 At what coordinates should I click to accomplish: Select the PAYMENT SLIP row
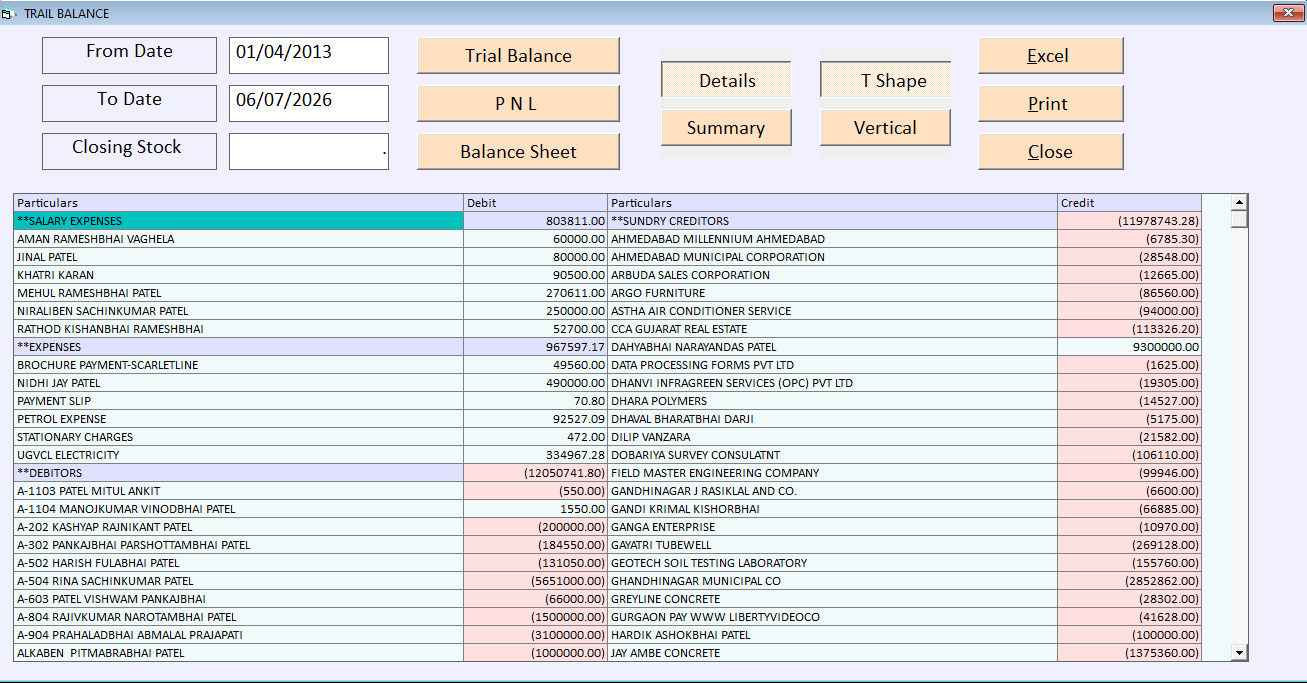pyautogui.click(x=239, y=401)
